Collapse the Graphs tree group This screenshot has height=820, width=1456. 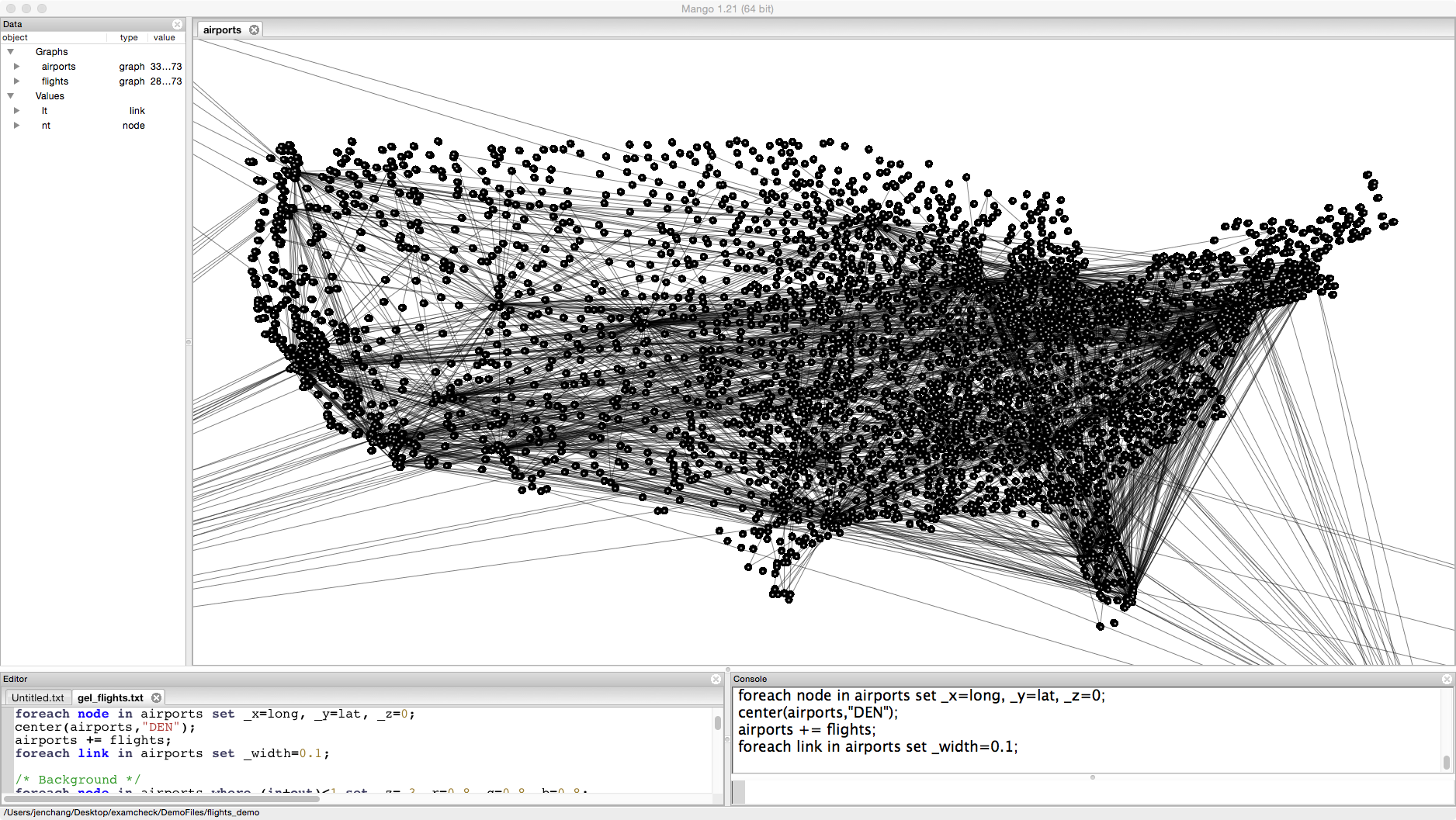(x=11, y=52)
